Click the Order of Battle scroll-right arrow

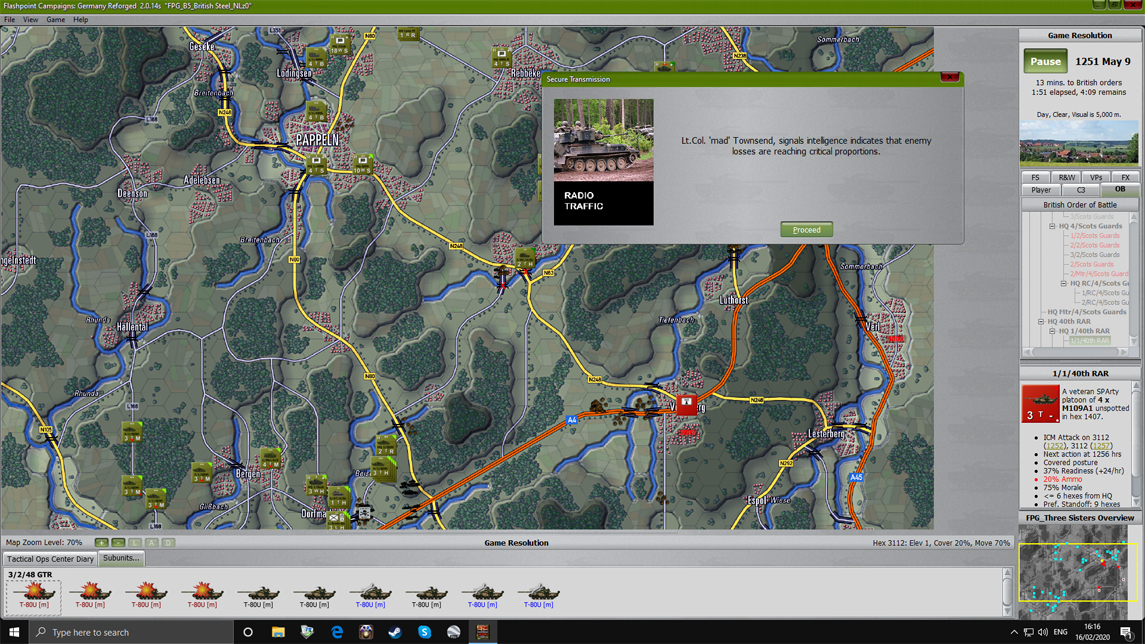click(x=1124, y=351)
